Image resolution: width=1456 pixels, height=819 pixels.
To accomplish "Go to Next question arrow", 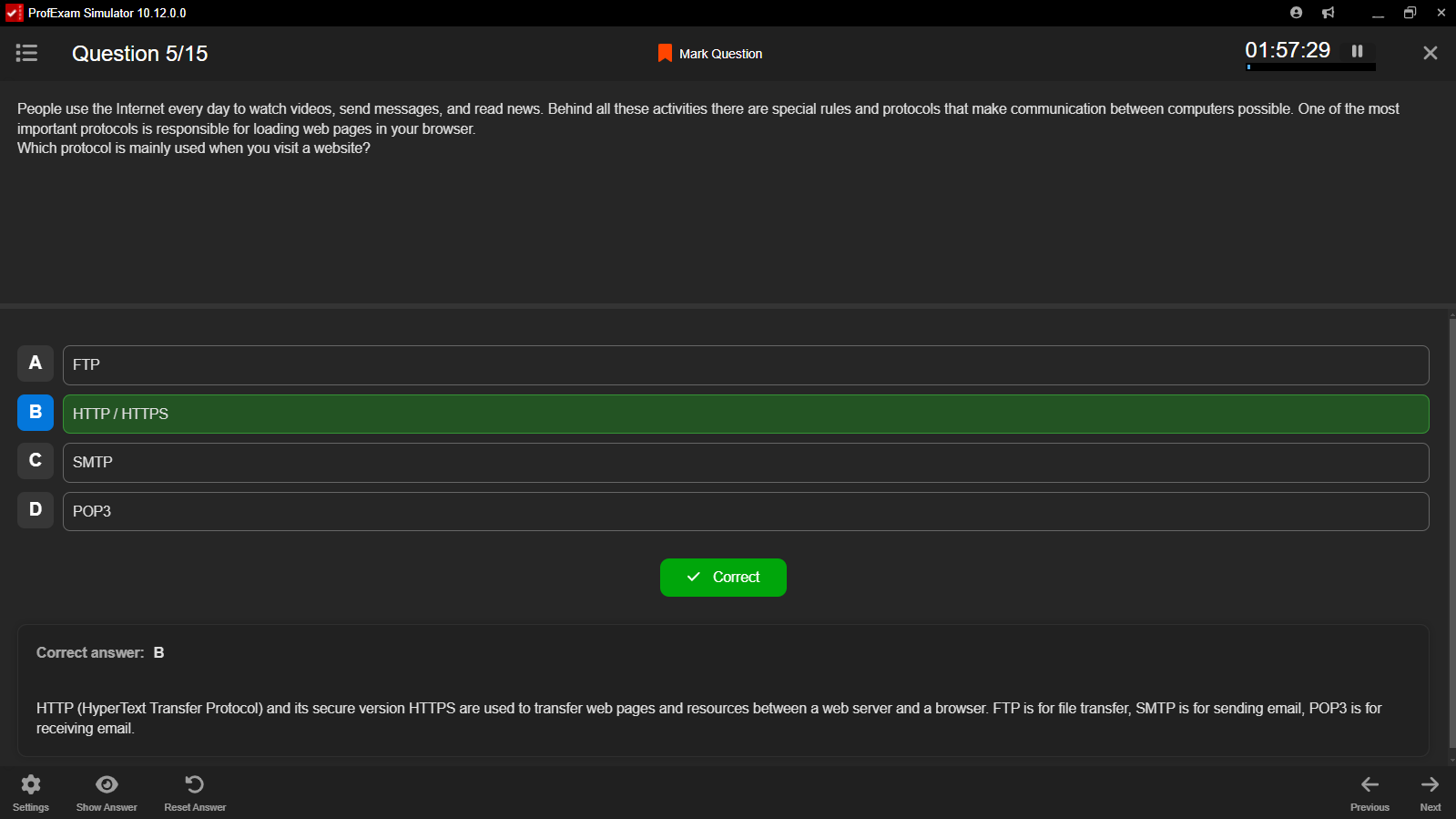I will point(1430,784).
